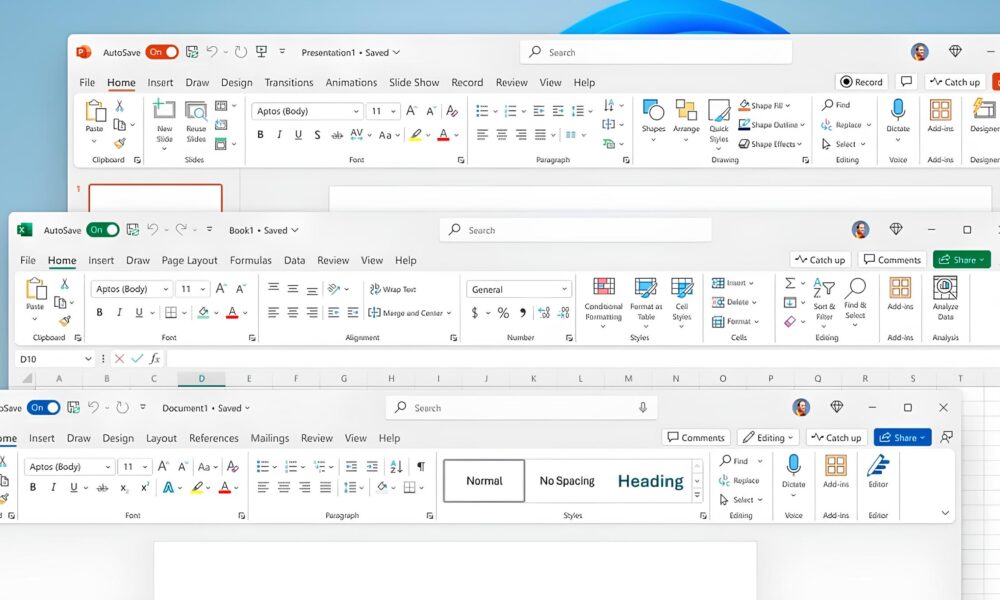Click Paste icon in PowerPoint clipboard group
This screenshot has width=1000, height=600.
(95, 110)
